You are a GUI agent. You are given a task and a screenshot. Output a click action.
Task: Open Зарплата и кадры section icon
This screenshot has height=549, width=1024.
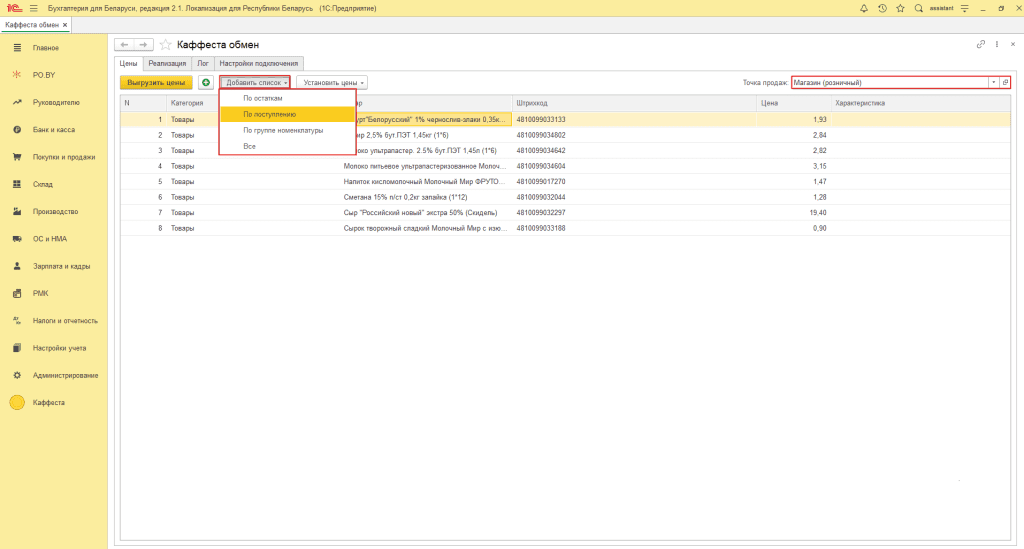[17, 266]
